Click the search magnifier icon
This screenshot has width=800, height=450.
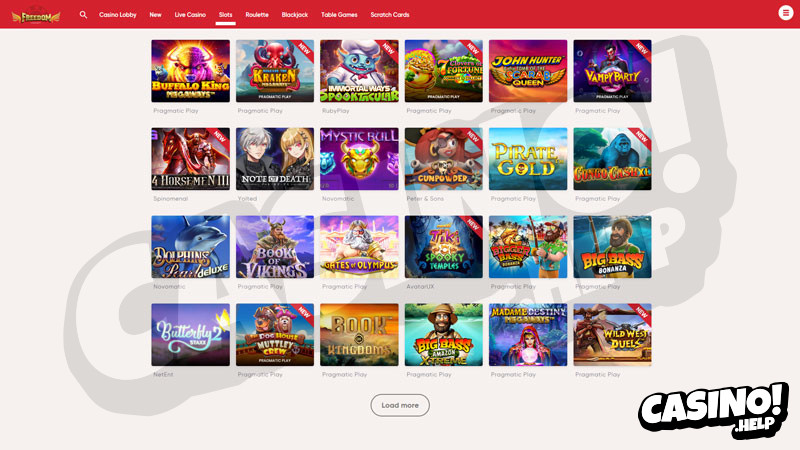pos(83,15)
